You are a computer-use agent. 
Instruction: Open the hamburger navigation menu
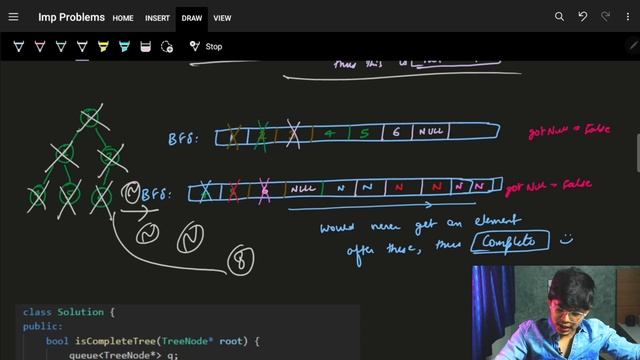[13, 17]
